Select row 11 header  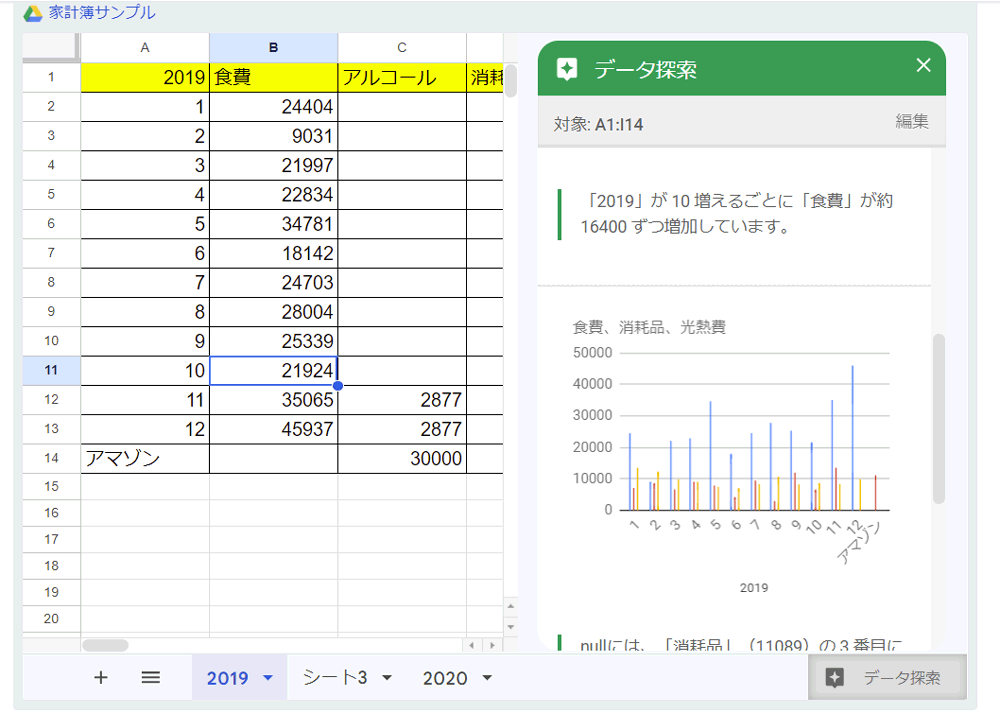51,370
